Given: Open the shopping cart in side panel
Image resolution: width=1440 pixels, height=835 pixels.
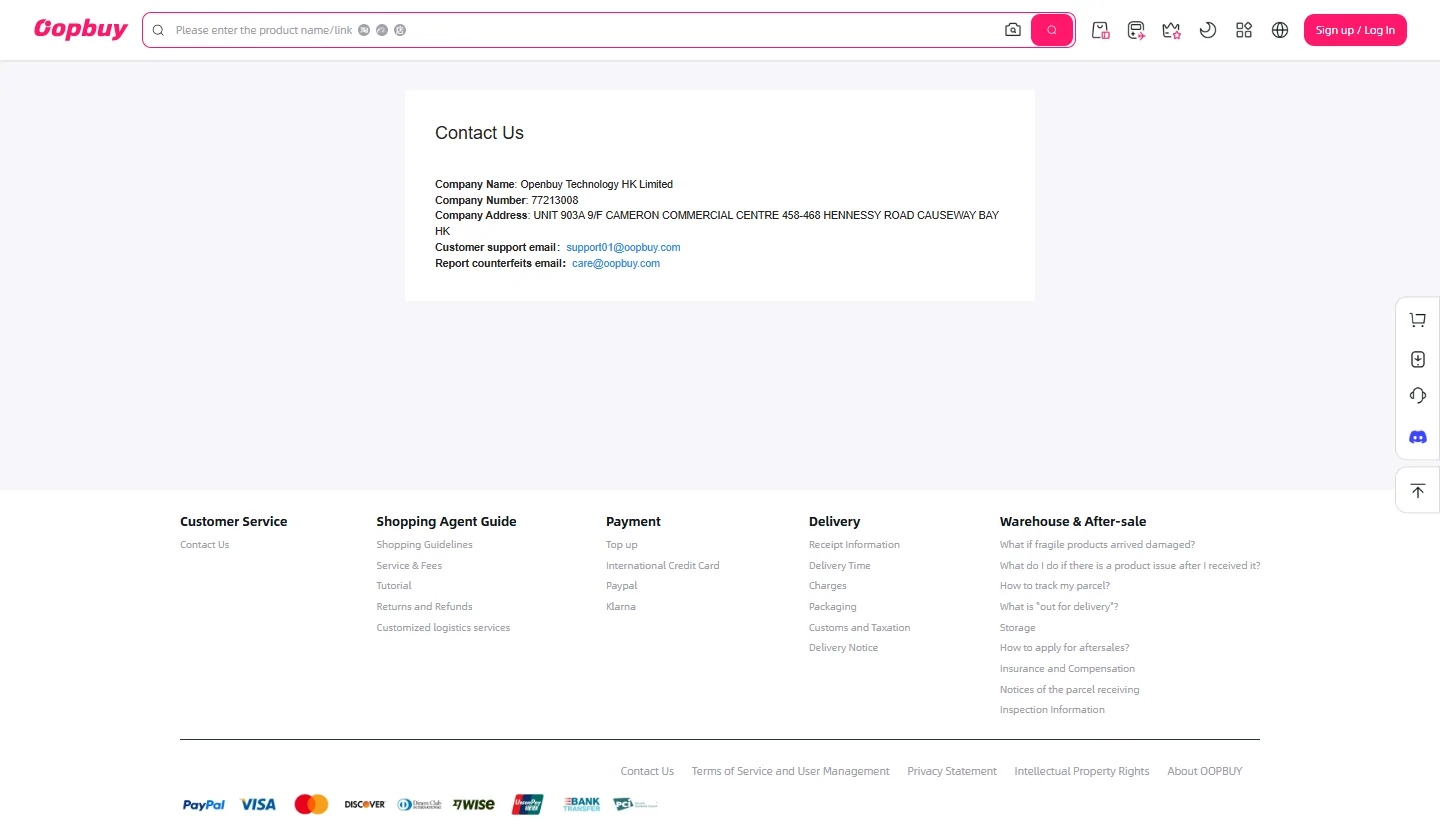Looking at the screenshot, I should (x=1418, y=320).
